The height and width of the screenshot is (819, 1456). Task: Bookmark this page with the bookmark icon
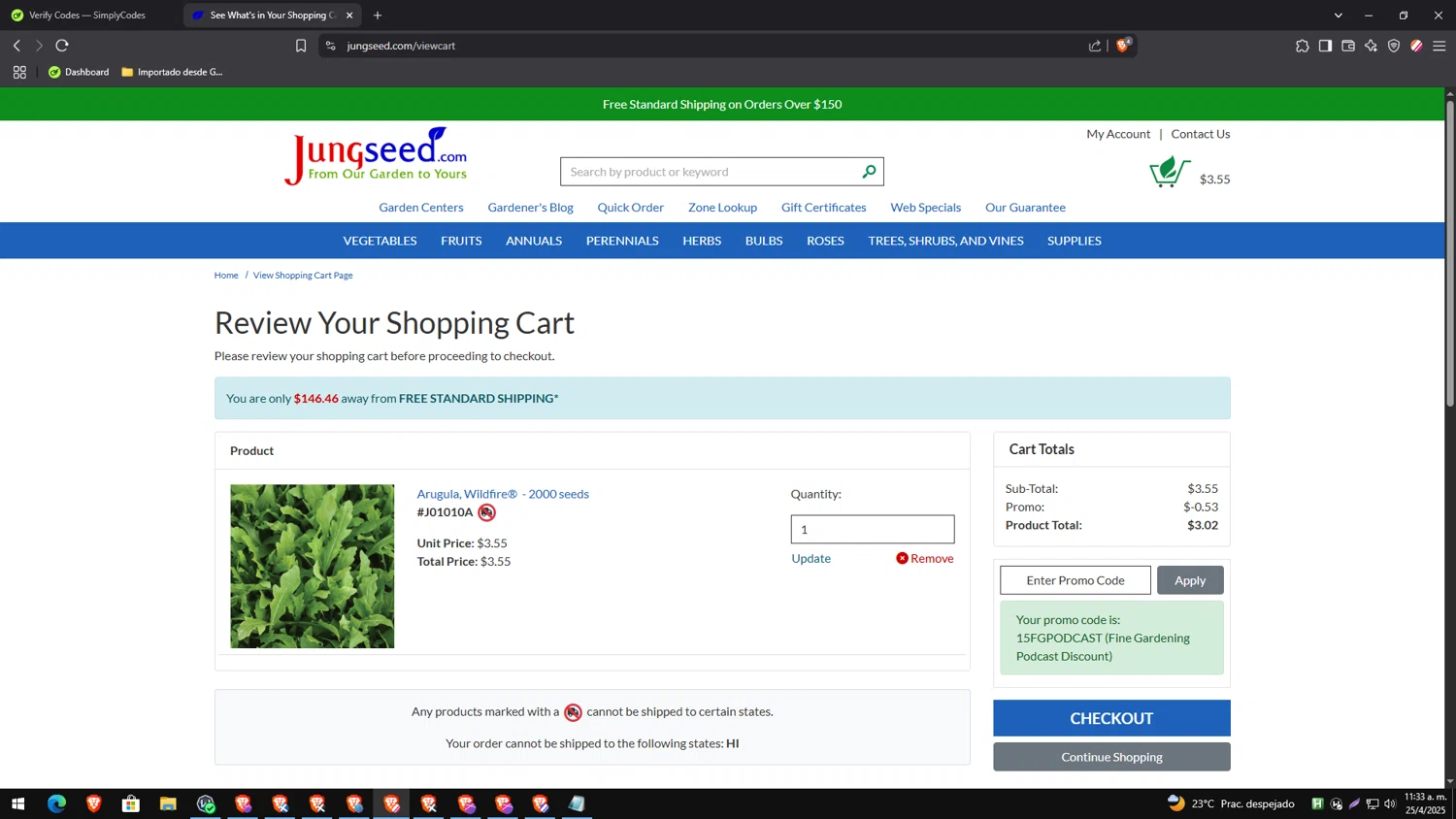[x=301, y=46]
